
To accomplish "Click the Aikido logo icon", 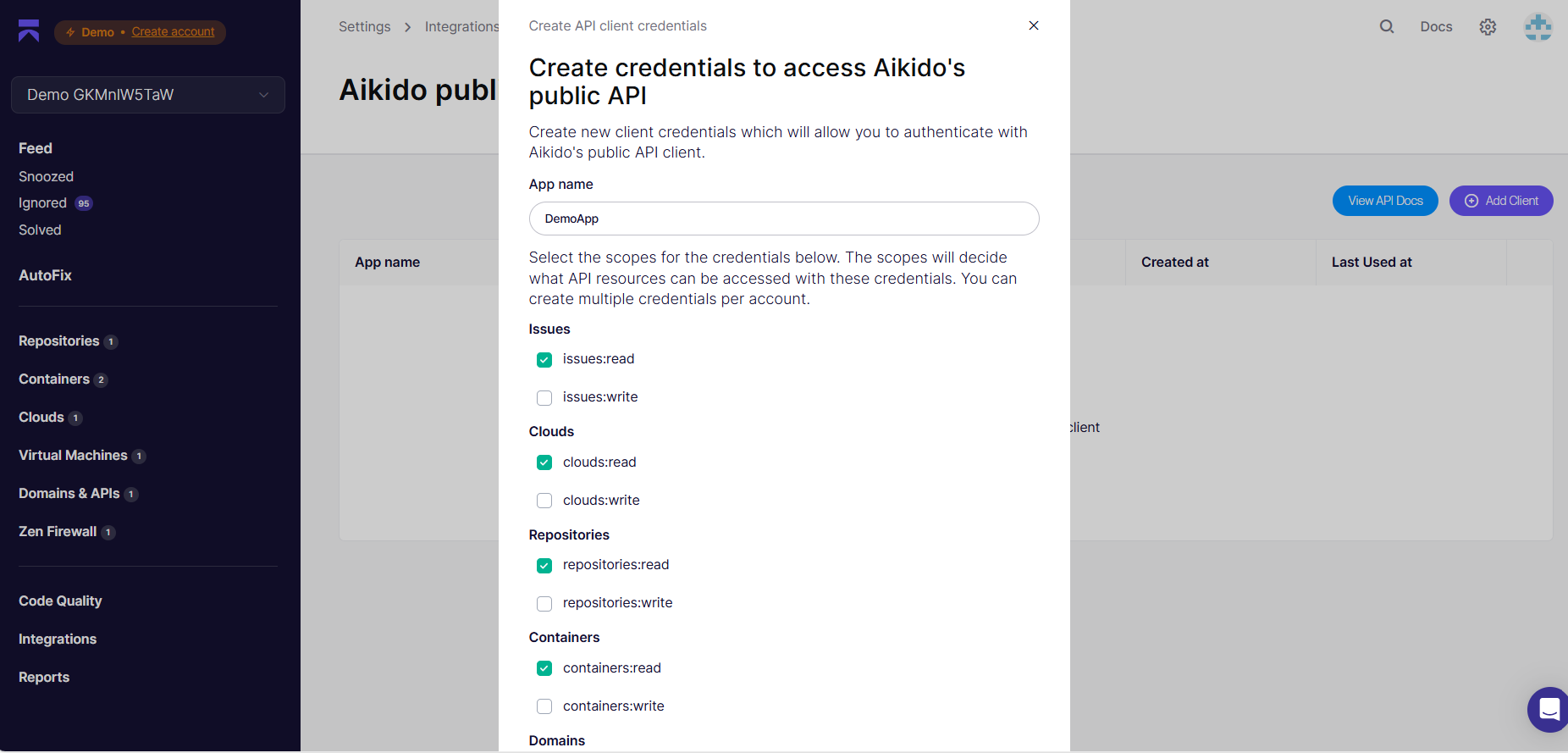I will [x=29, y=30].
